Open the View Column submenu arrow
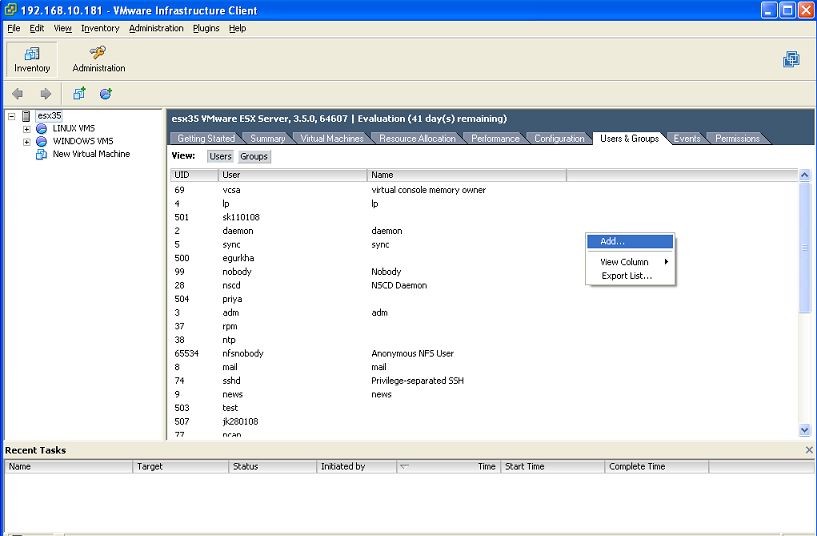The image size is (817, 536). coord(666,262)
